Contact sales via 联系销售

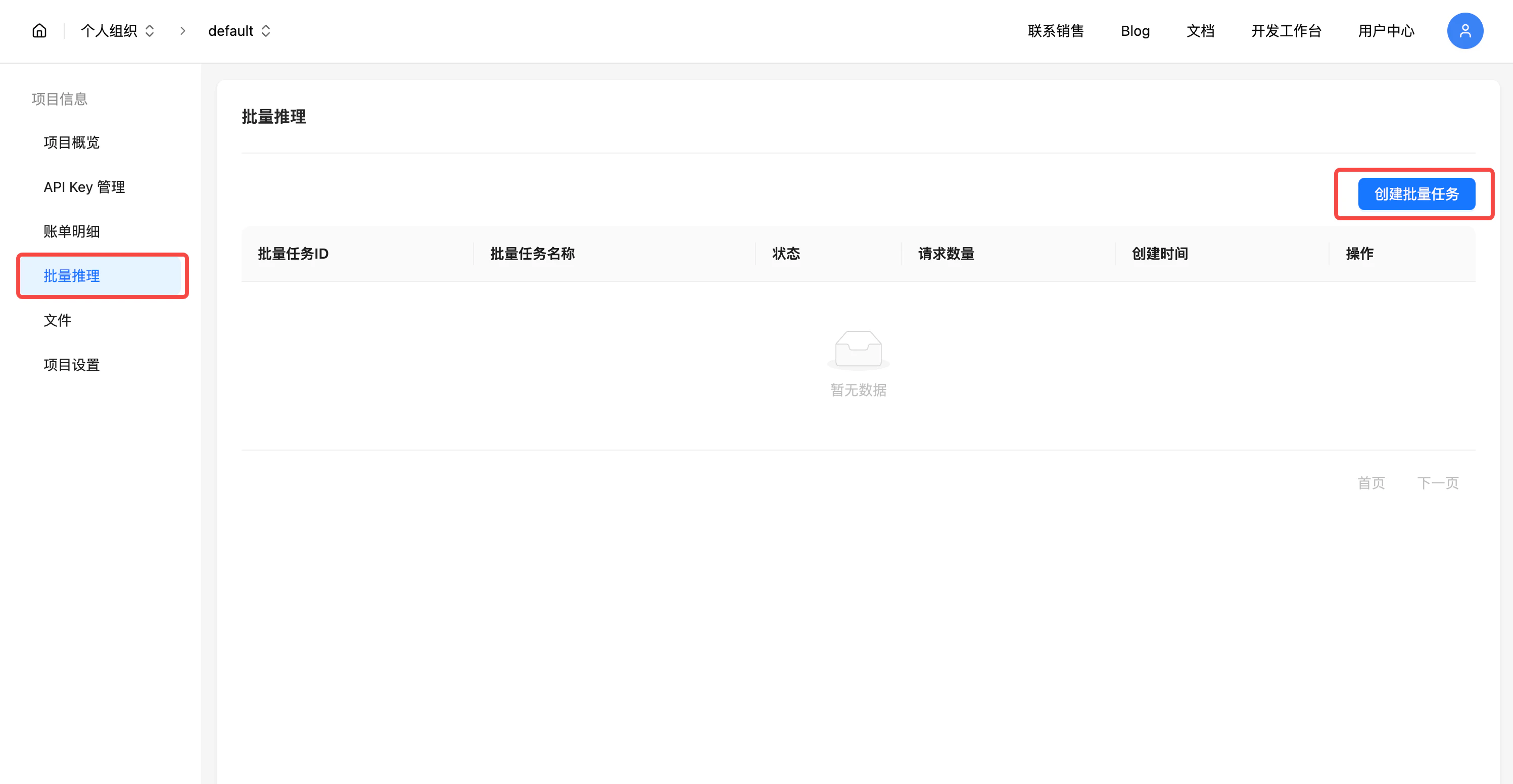click(1056, 30)
